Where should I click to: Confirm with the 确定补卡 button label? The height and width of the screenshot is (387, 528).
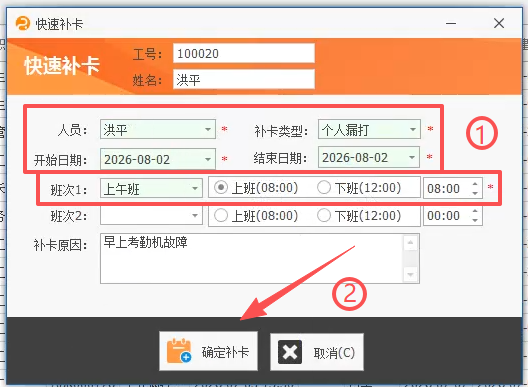click(x=225, y=352)
